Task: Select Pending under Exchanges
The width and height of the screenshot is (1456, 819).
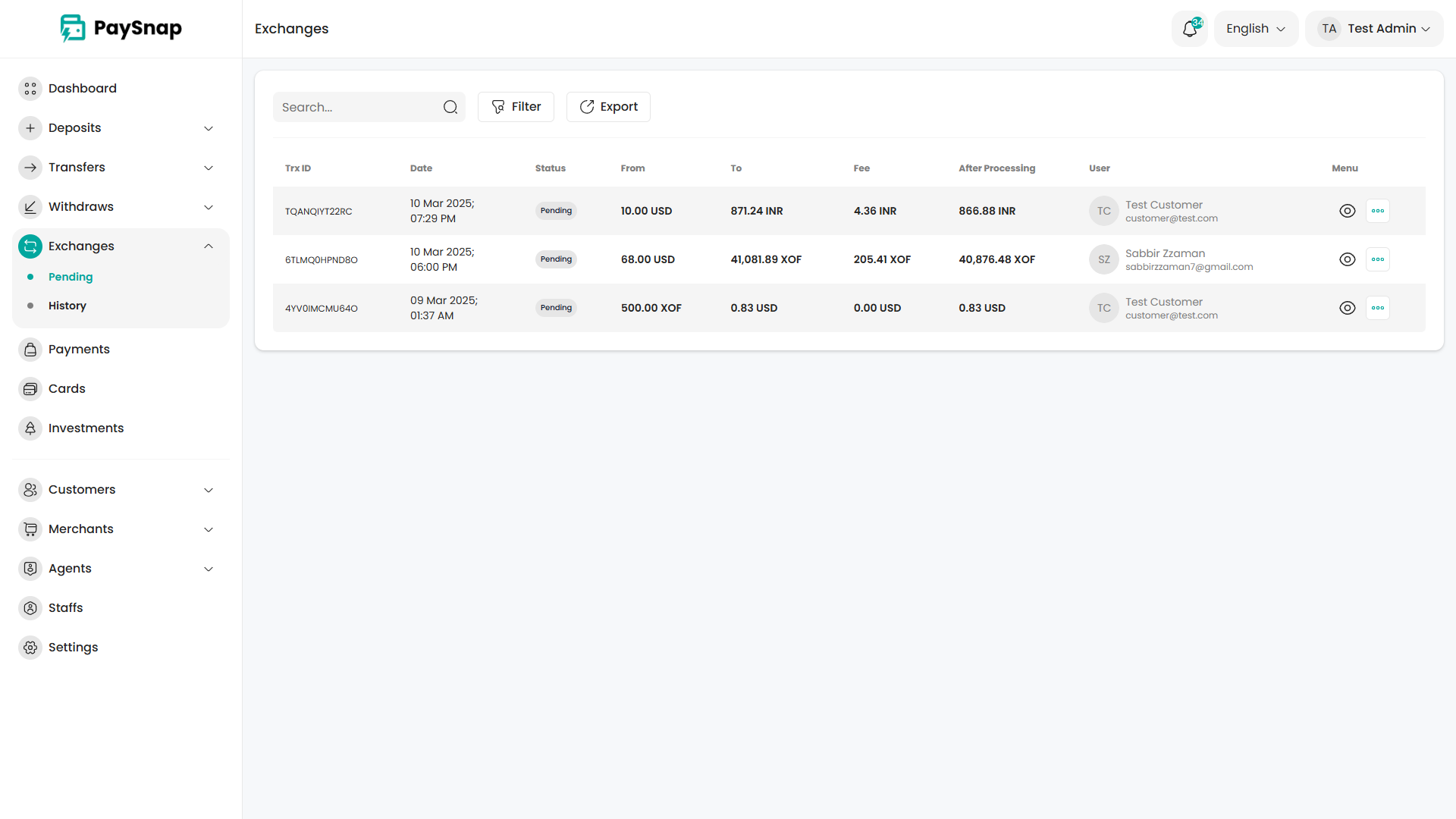Action: (x=71, y=277)
